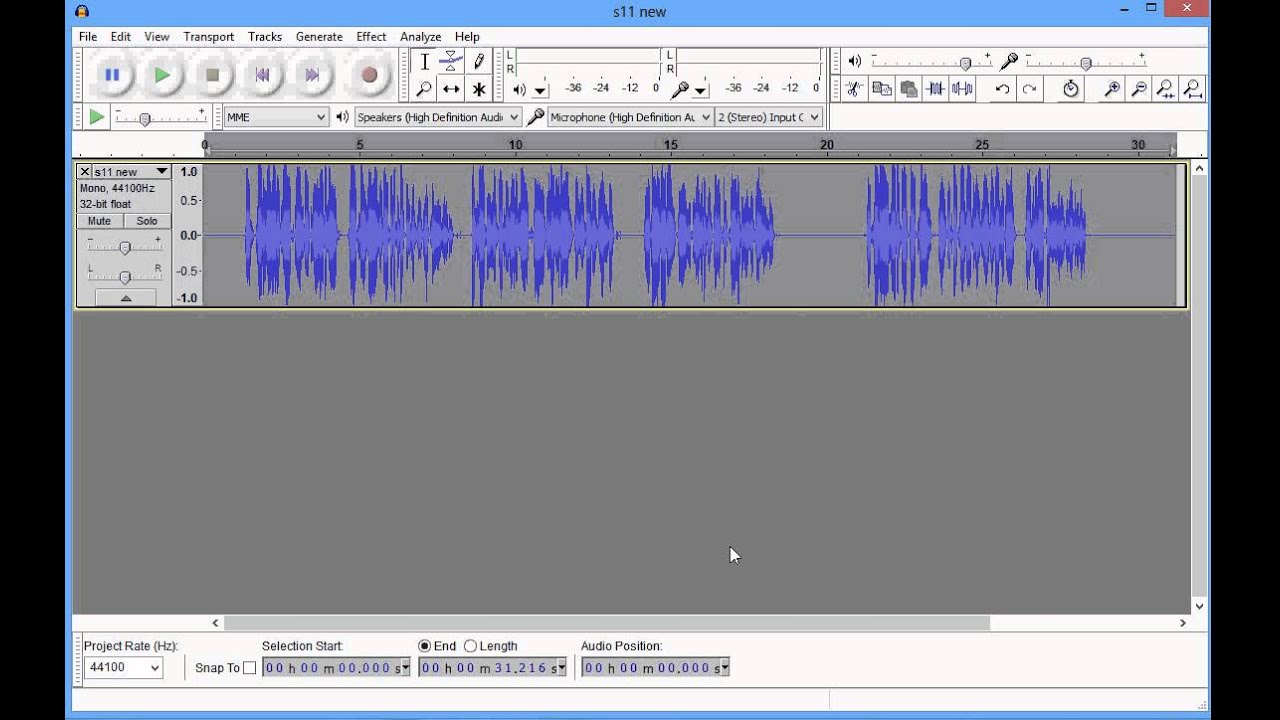
Task: Select the Selection (I-beam) tool
Action: 424,61
